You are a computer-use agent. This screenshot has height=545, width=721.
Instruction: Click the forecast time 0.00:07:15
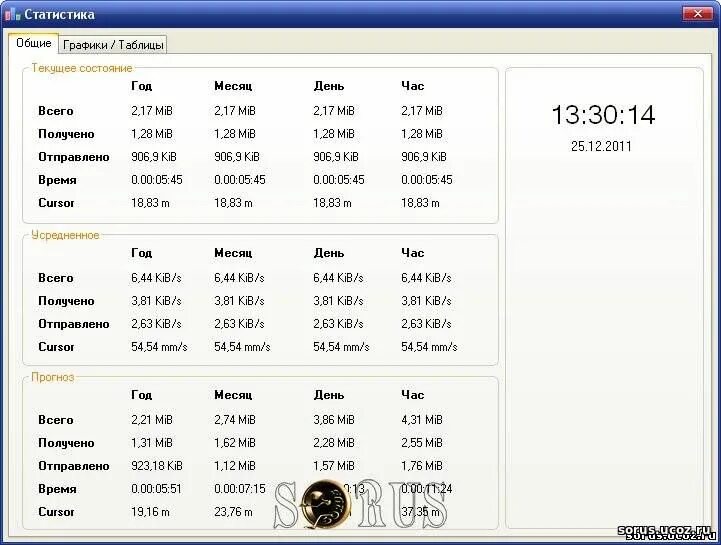(240, 489)
